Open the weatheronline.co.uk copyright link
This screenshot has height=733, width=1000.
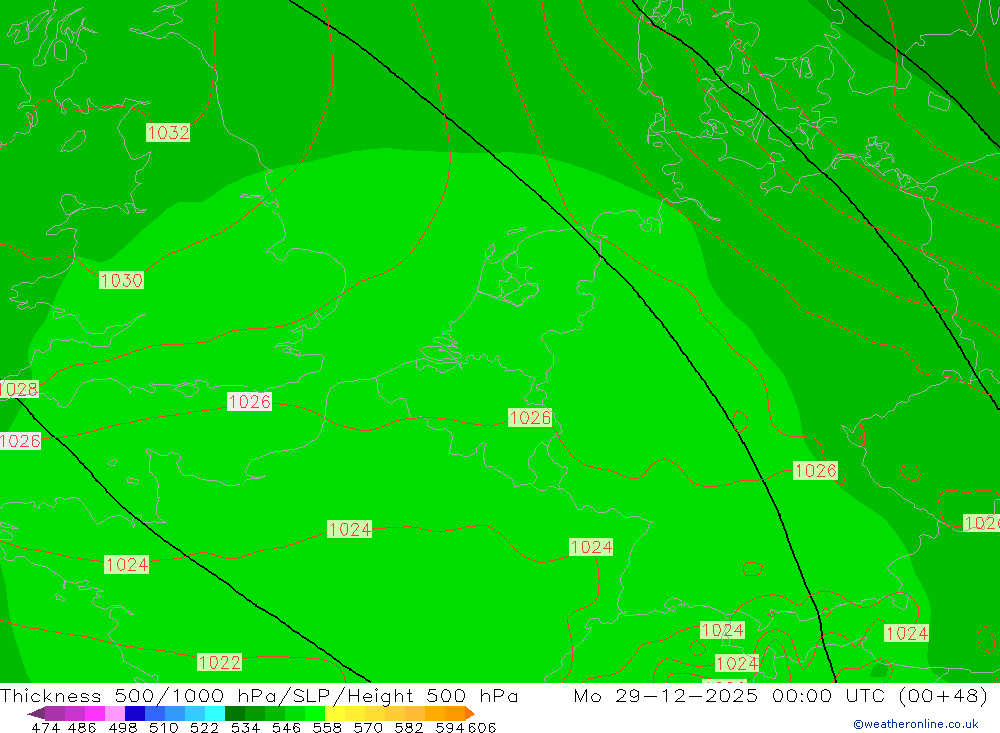coord(916,724)
